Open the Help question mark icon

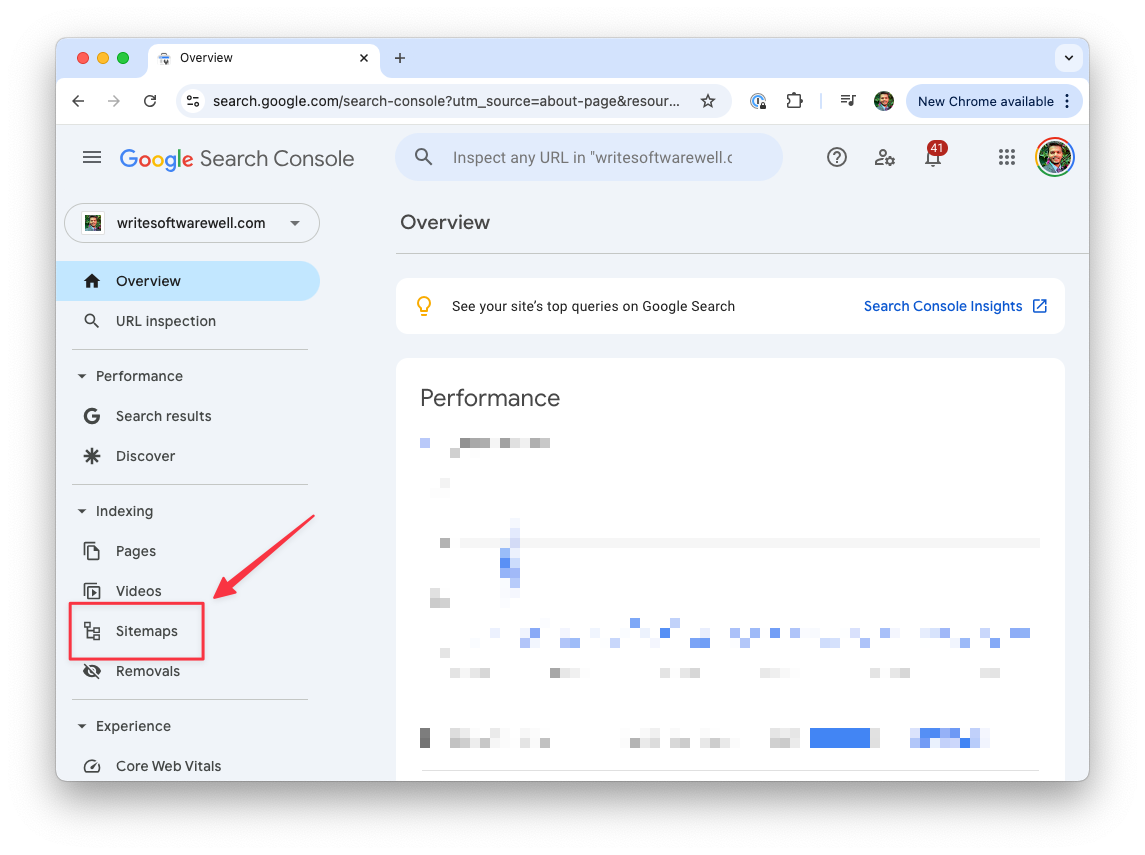(837, 157)
